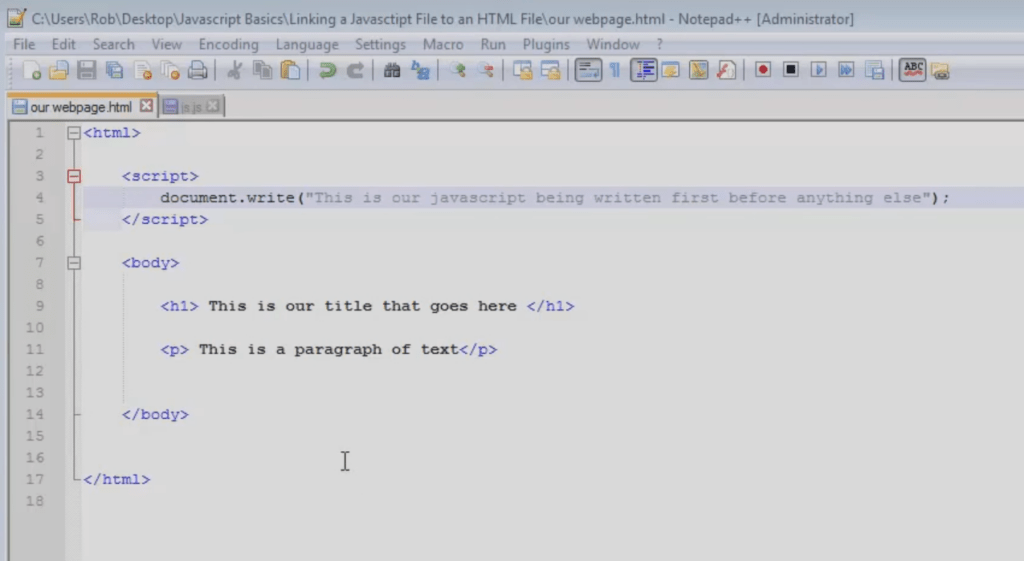Image resolution: width=1024 pixels, height=561 pixels.
Task: Click the Paste clipboard icon
Action: point(290,70)
